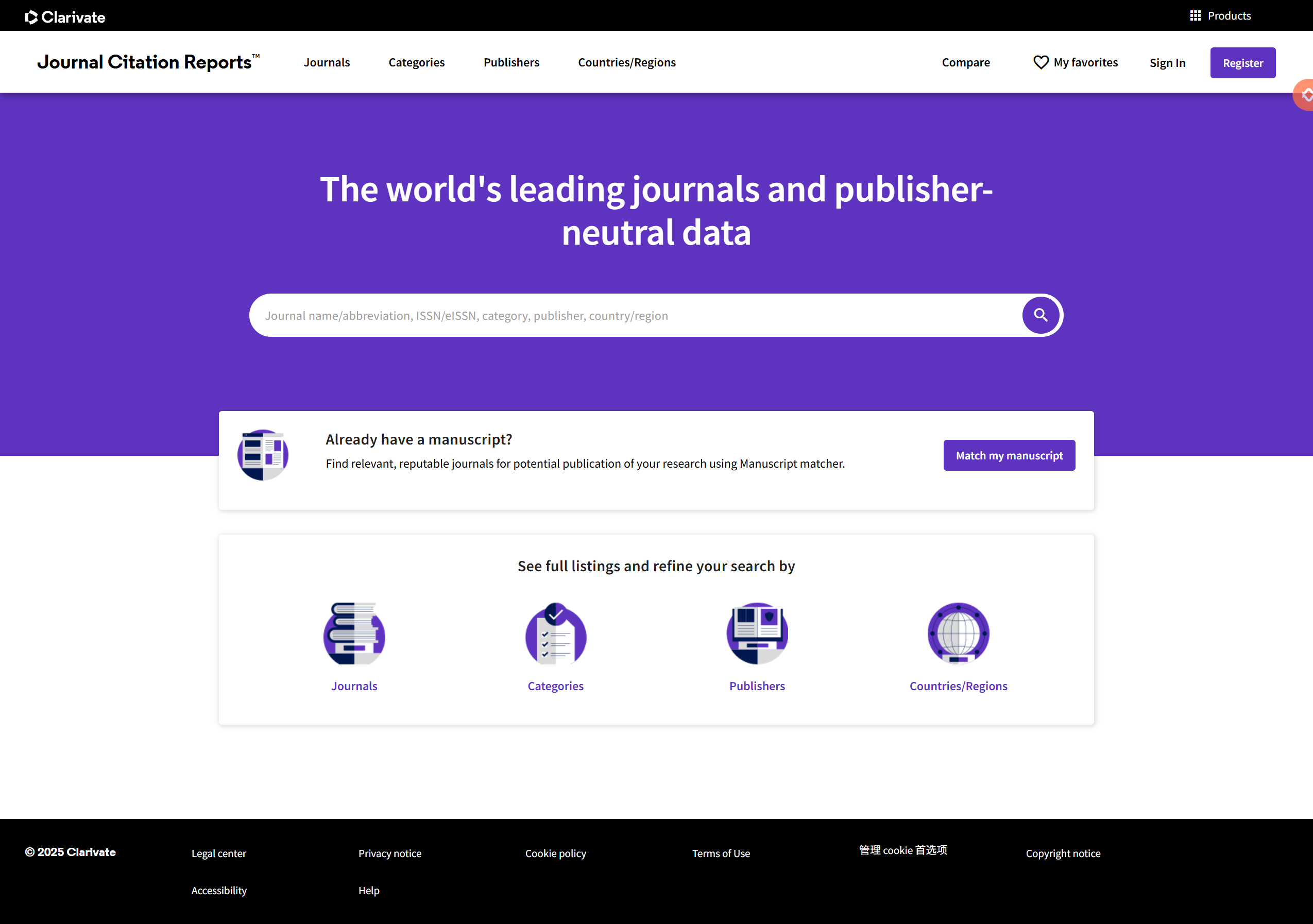Click the Sign In link
The image size is (1313, 924).
coord(1167,63)
